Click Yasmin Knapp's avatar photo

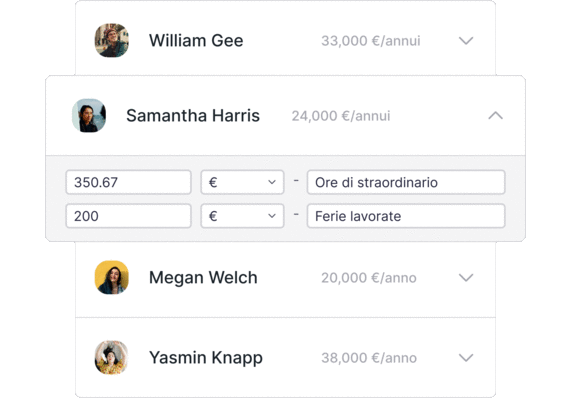[x=112, y=357]
